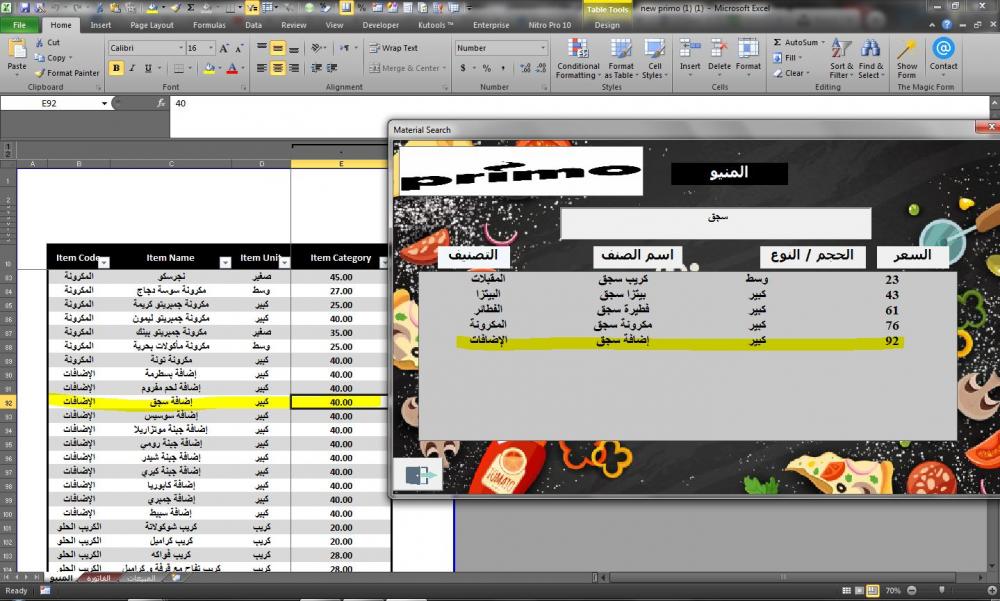Viewport: 1000px width, 601px height.
Task: Click the Sort & Filter icon
Action: point(841,49)
